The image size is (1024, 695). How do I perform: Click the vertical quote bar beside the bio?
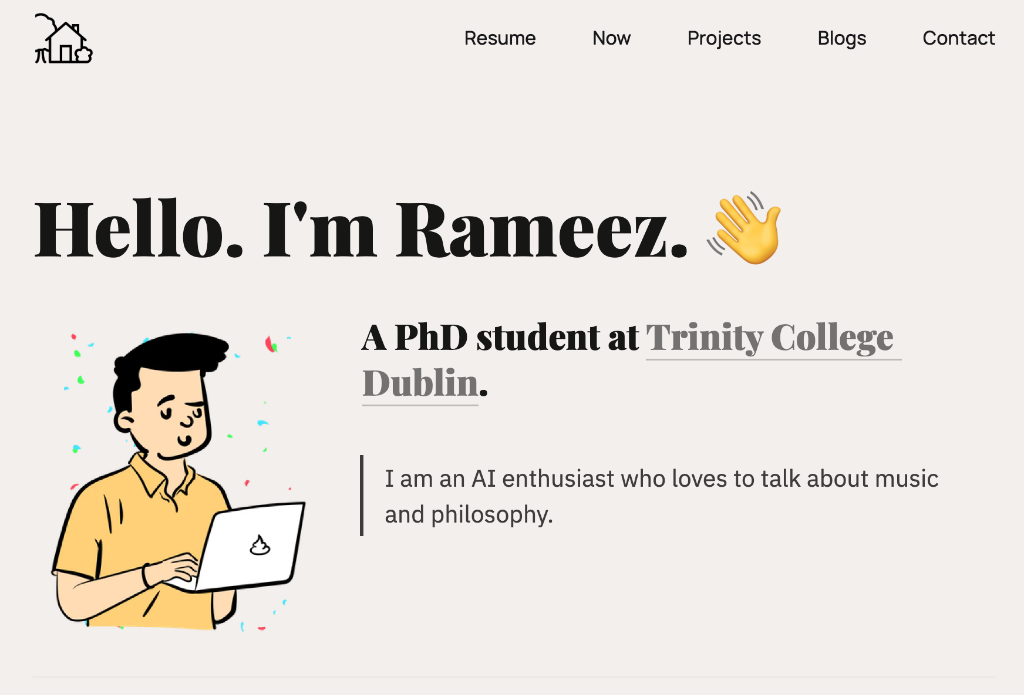click(363, 496)
